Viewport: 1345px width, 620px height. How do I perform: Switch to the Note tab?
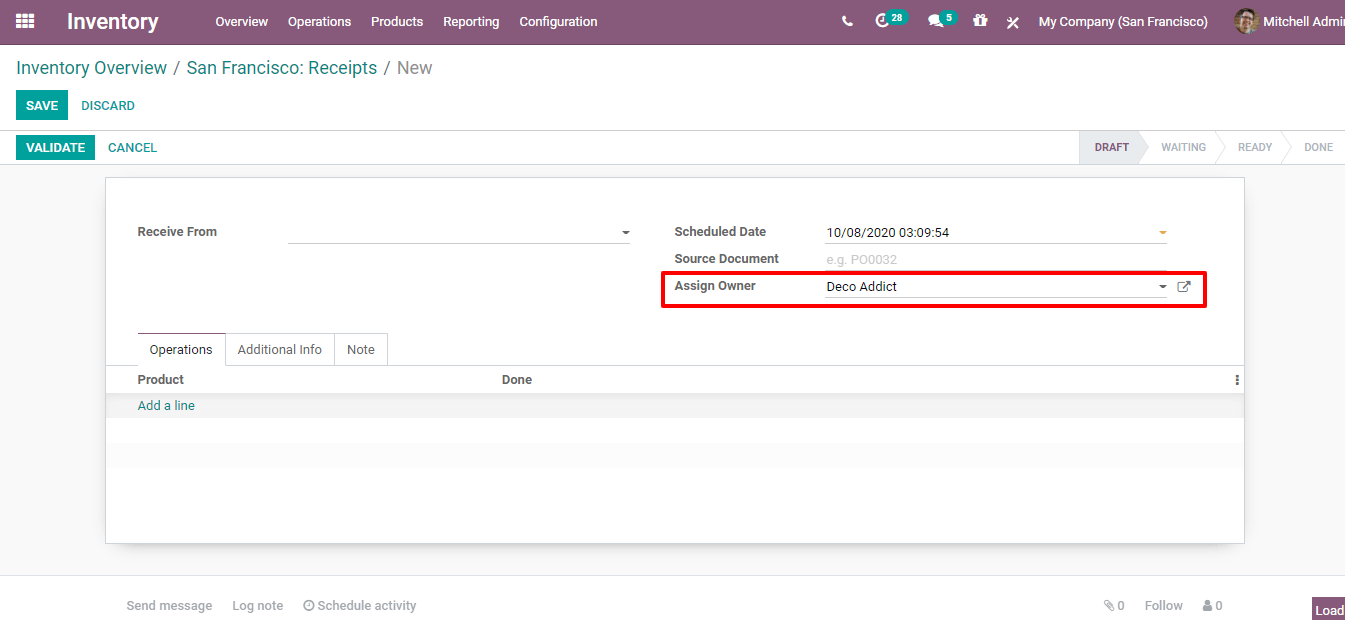coord(361,350)
